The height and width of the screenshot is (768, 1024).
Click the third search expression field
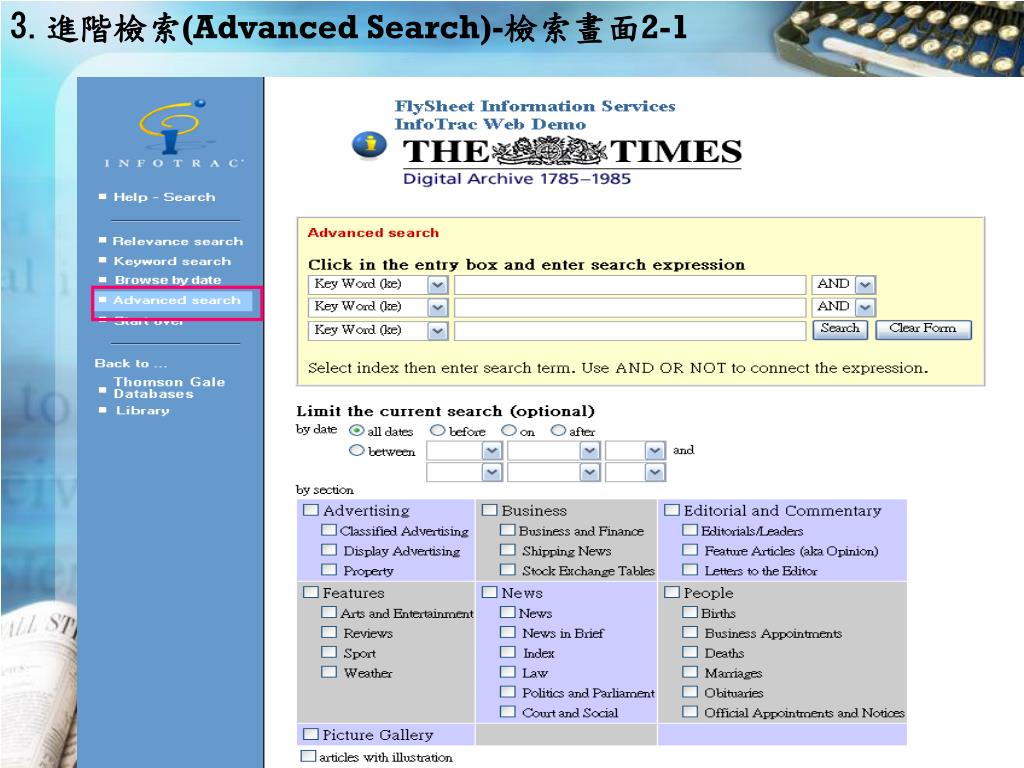(x=630, y=330)
